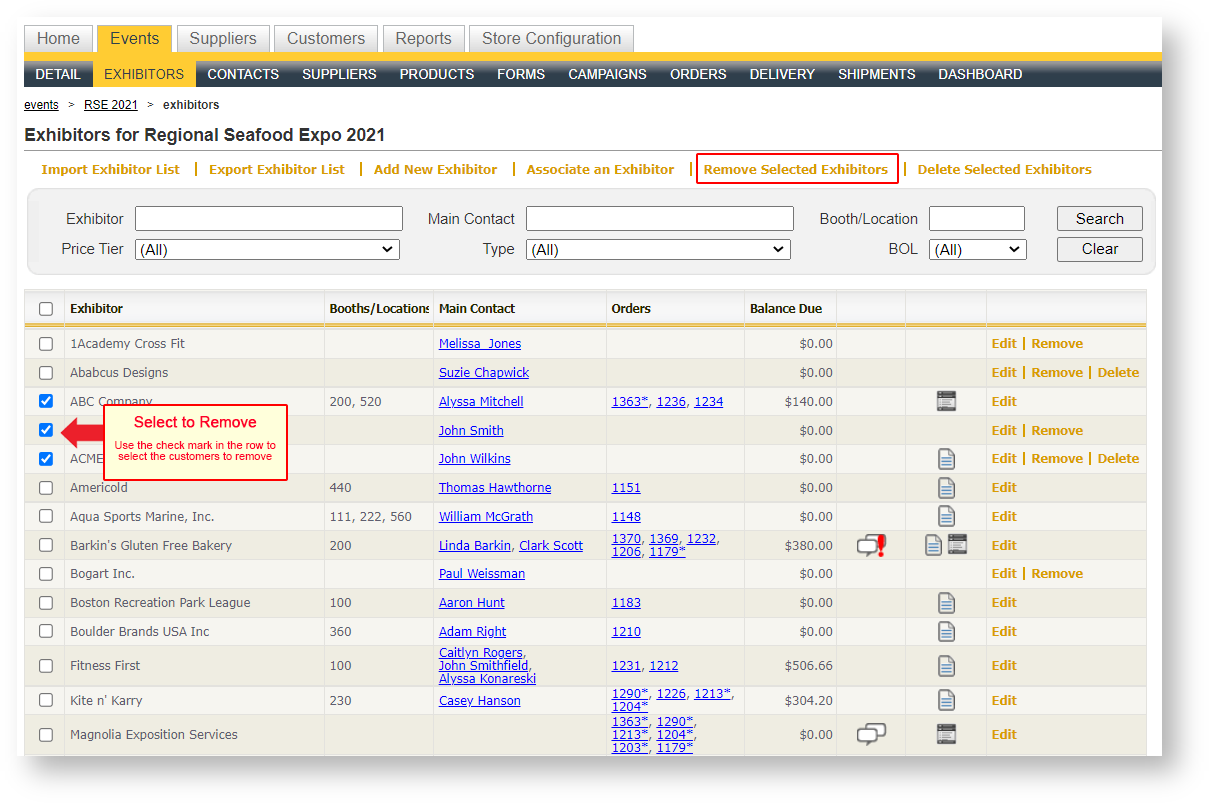Viewport: 1210px width, 804px height.
Task: Open the dark form icon for Barkin's Gluten Free Bakery
Action: coord(957,545)
